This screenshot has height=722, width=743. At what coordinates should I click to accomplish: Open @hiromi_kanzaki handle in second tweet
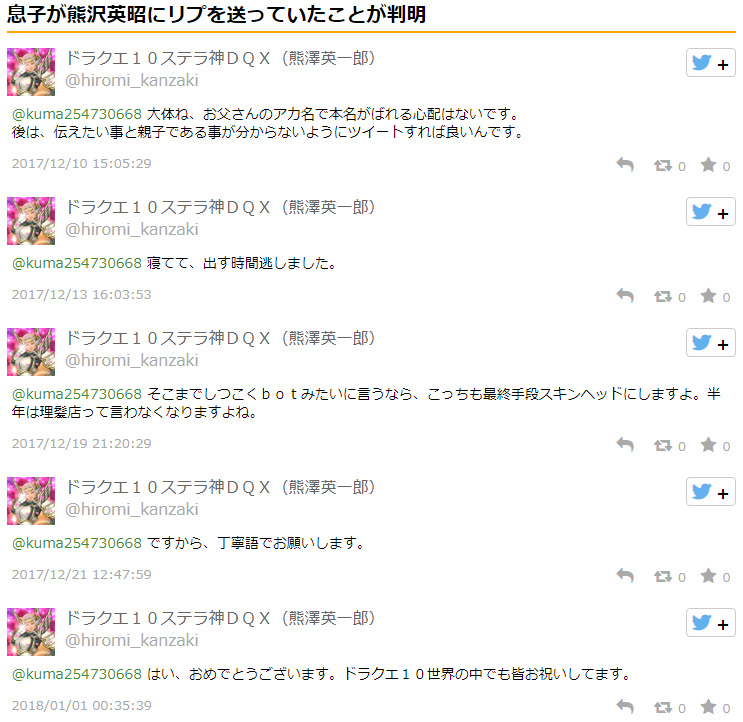click(132, 229)
